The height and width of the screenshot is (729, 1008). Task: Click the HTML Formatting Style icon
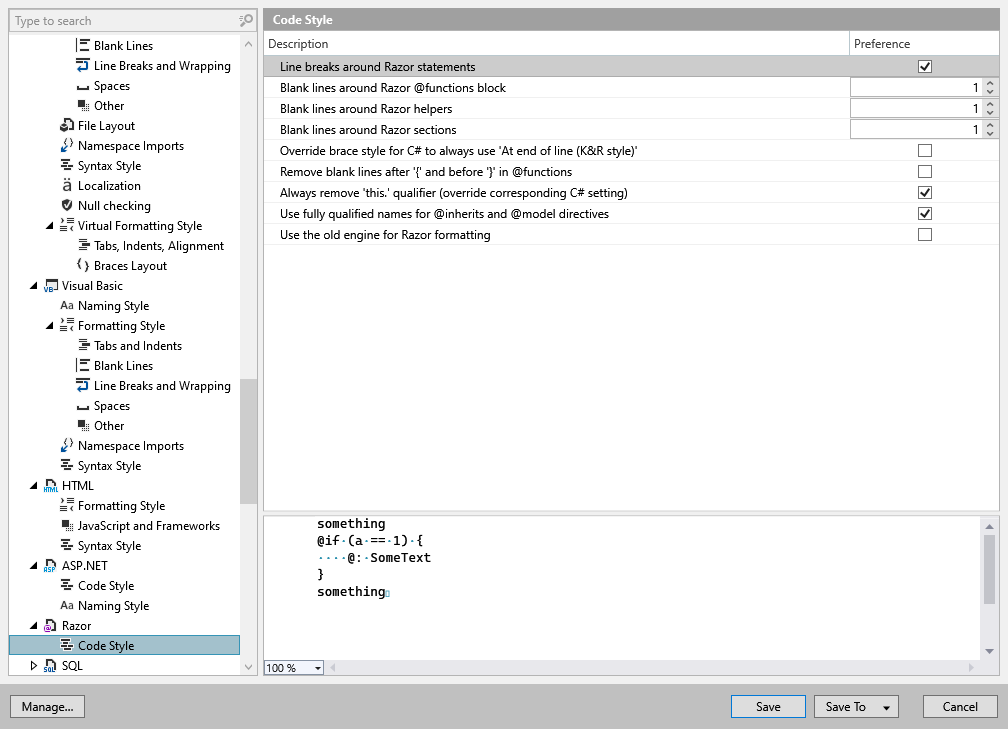[x=67, y=505]
